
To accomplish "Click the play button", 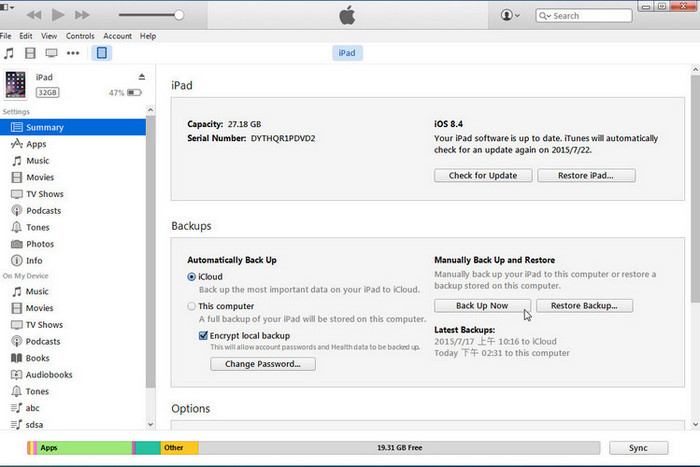I will (x=58, y=15).
